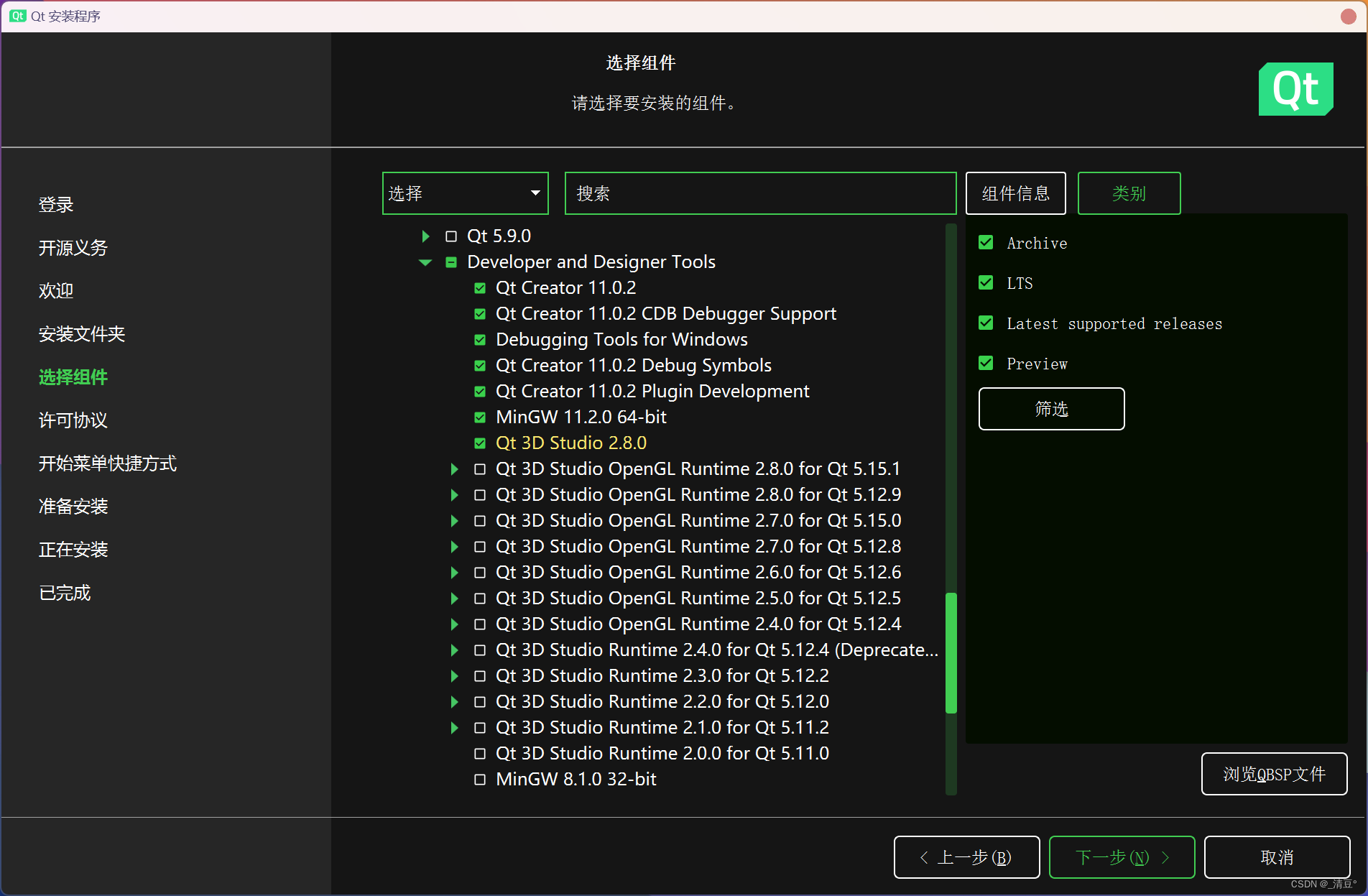This screenshot has width=1368, height=896.
Task: Check MinGW 8.1.0 32-bit
Action: point(480,780)
